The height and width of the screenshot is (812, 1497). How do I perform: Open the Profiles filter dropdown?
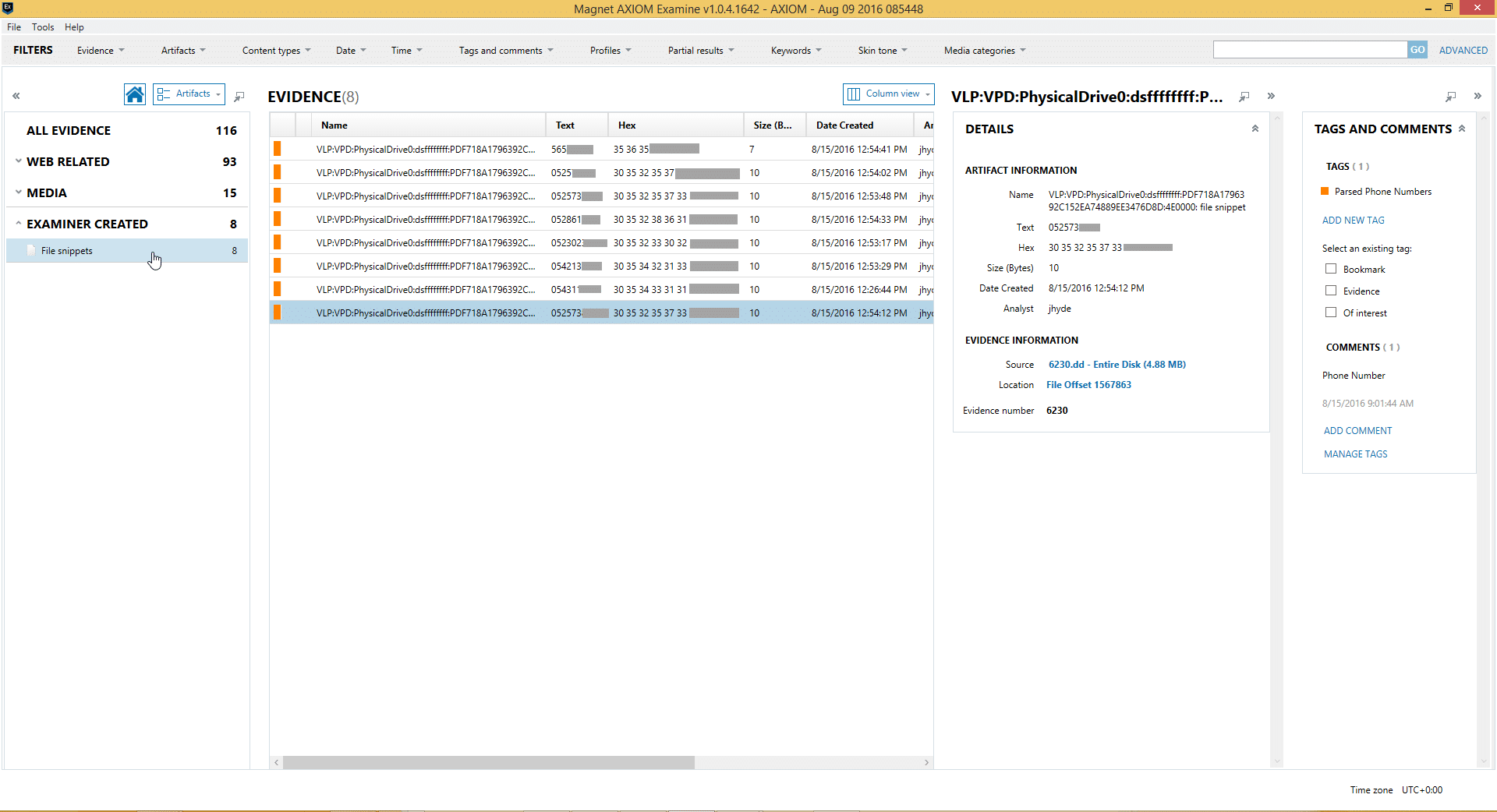click(610, 51)
